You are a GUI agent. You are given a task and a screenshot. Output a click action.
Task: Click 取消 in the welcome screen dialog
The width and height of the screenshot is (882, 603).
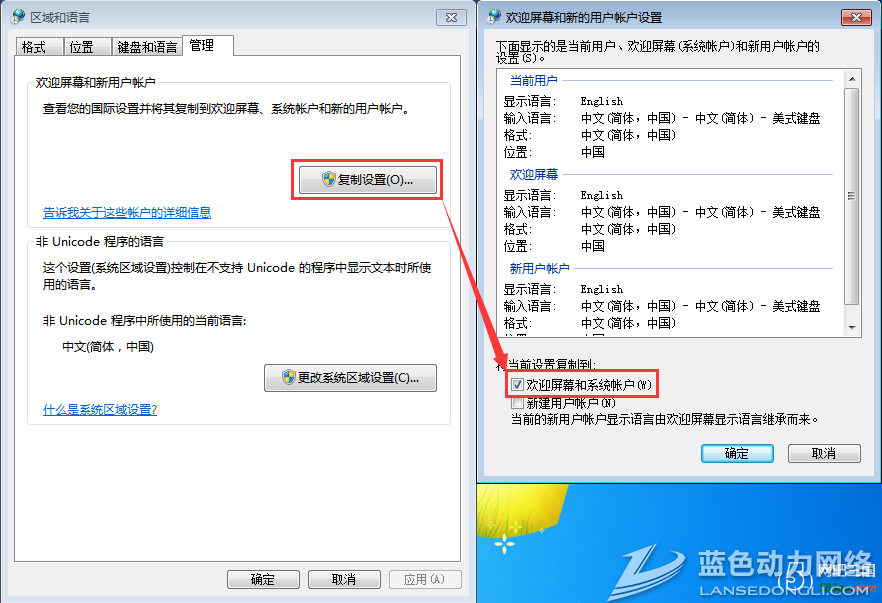[x=824, y=453]
